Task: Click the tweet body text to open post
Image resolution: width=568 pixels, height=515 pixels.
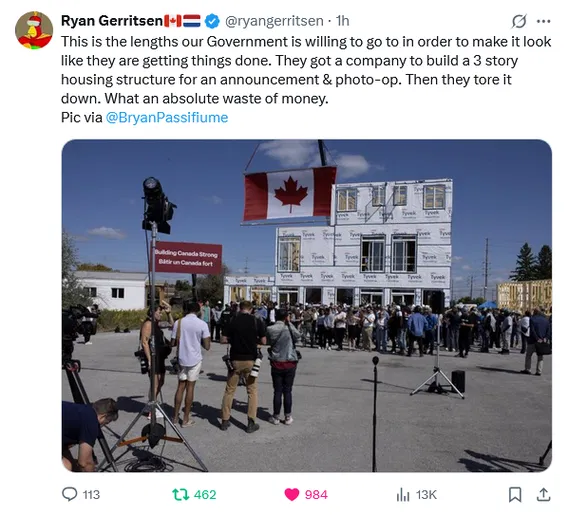Action: (x=306, y=70)
